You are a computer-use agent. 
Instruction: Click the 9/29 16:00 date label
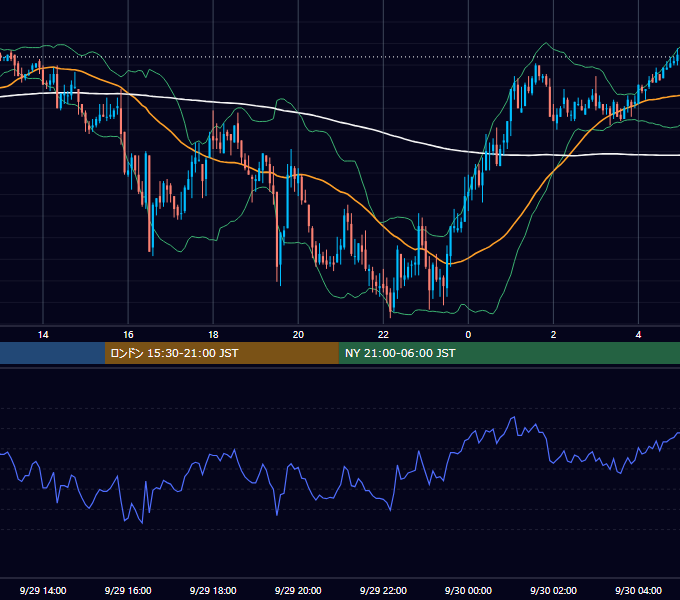[128, 590]
